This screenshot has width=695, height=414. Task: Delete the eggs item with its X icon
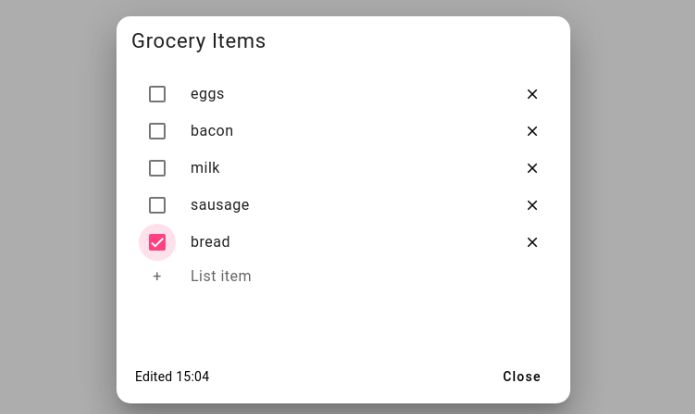532,94
